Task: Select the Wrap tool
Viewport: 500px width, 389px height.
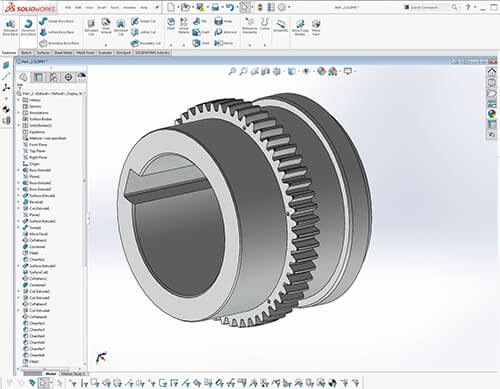Action: (x=223, y=21)
